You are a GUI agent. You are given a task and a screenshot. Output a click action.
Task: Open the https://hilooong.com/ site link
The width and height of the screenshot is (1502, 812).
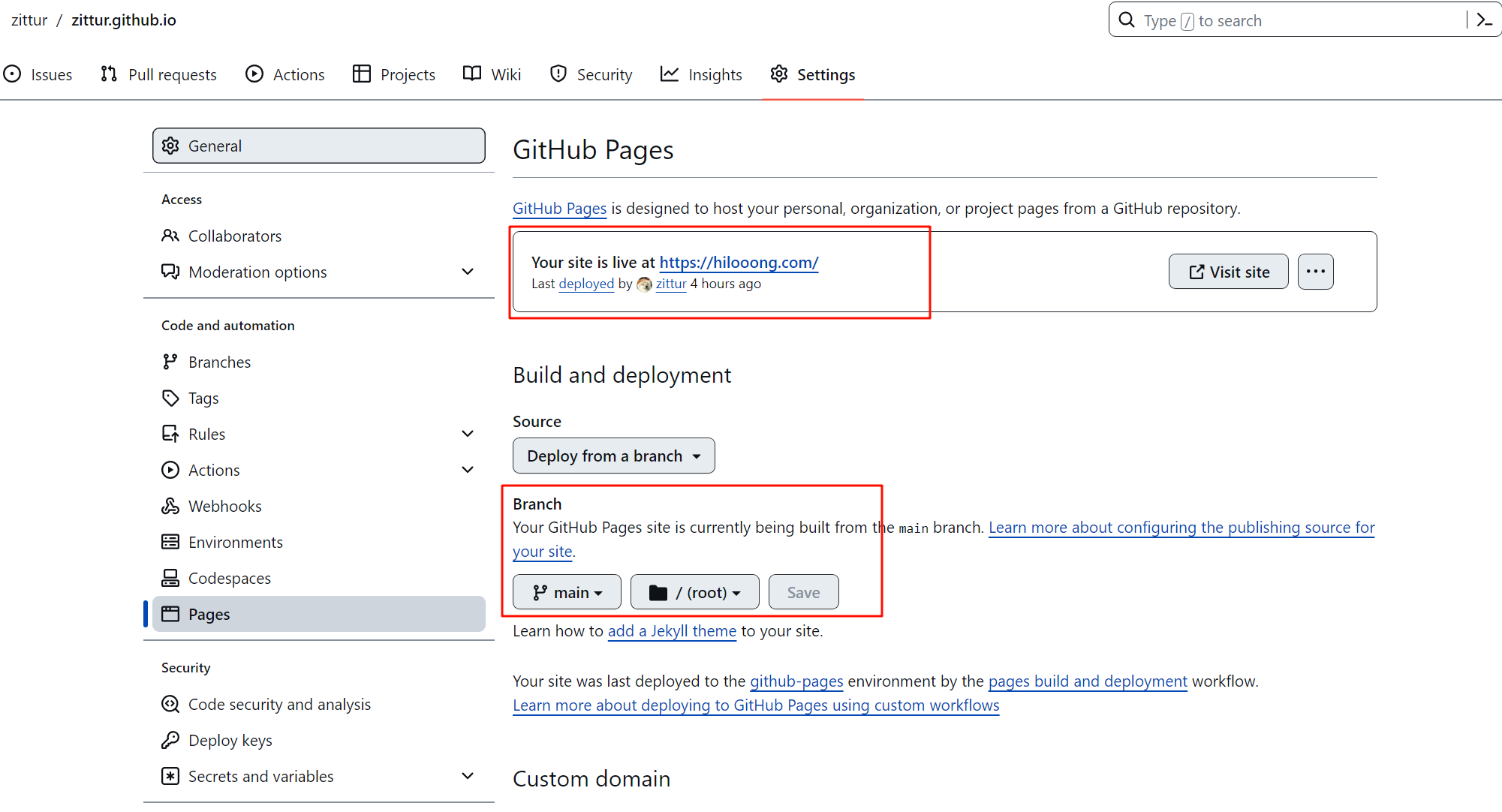click(739, 263)
